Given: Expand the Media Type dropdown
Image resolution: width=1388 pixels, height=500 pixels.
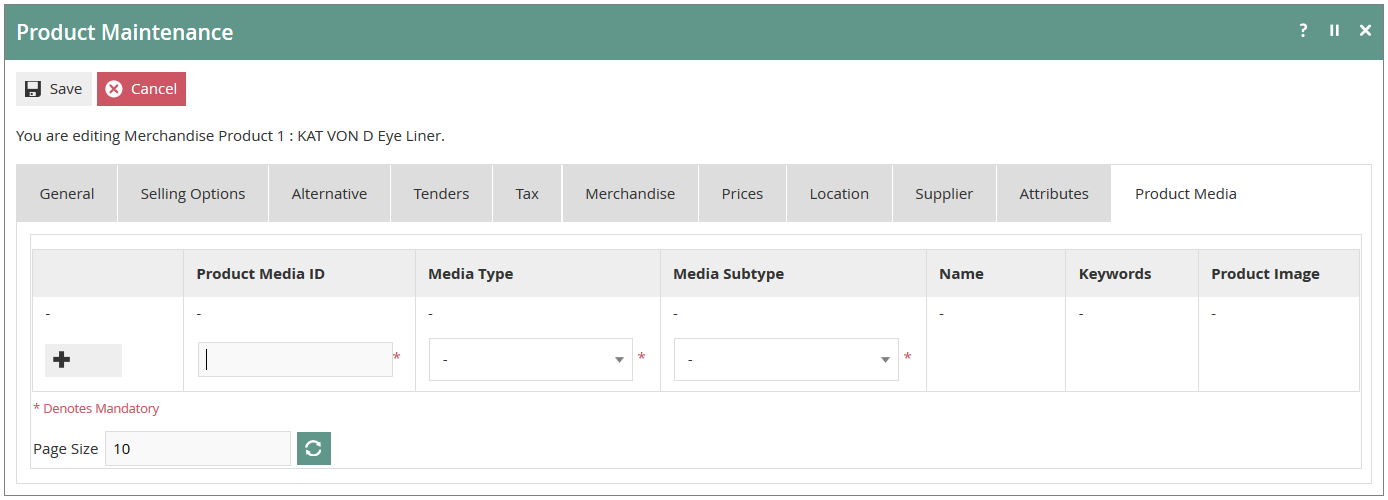Looking at the screenshot, I should coord(531,360).
